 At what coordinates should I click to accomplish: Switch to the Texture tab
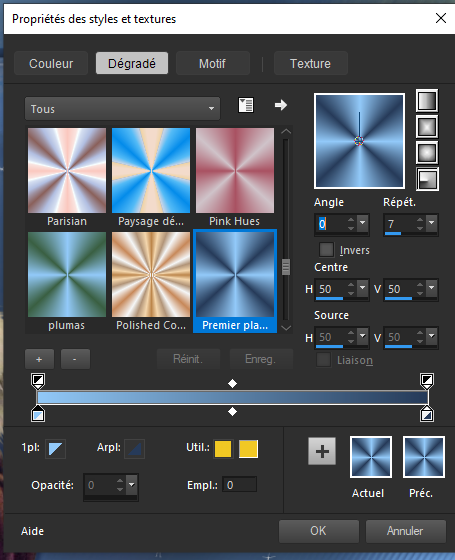point(310,64)
